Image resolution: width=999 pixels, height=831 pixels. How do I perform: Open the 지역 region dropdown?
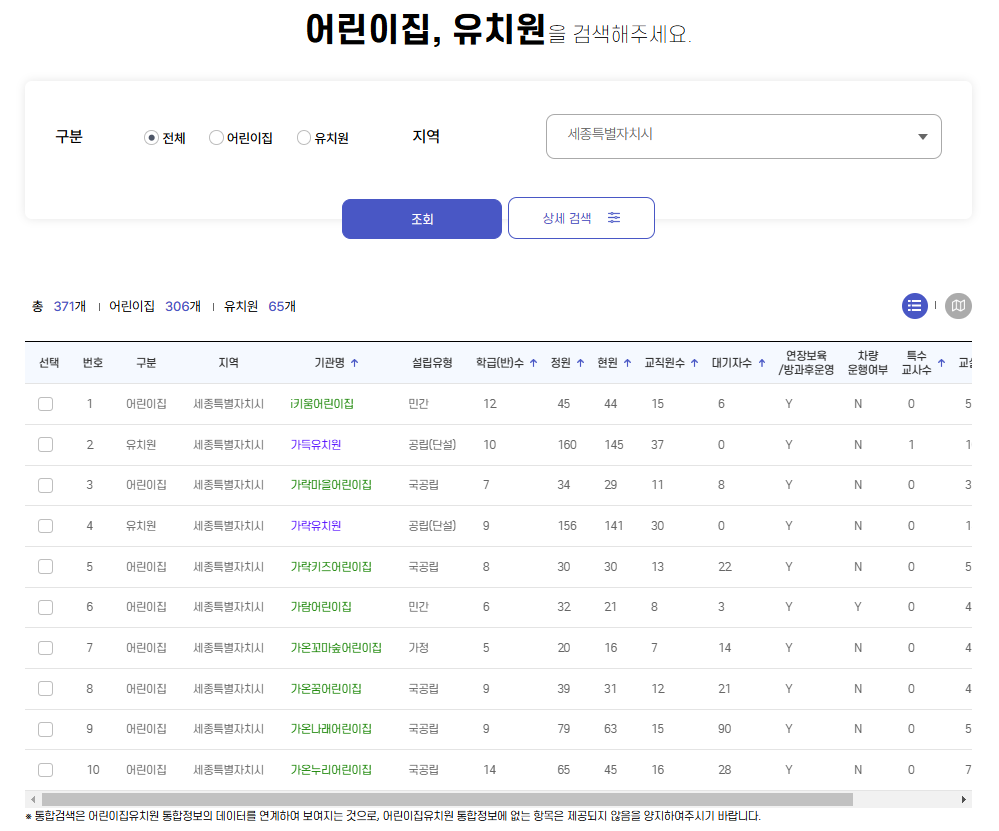pos(743,136)
